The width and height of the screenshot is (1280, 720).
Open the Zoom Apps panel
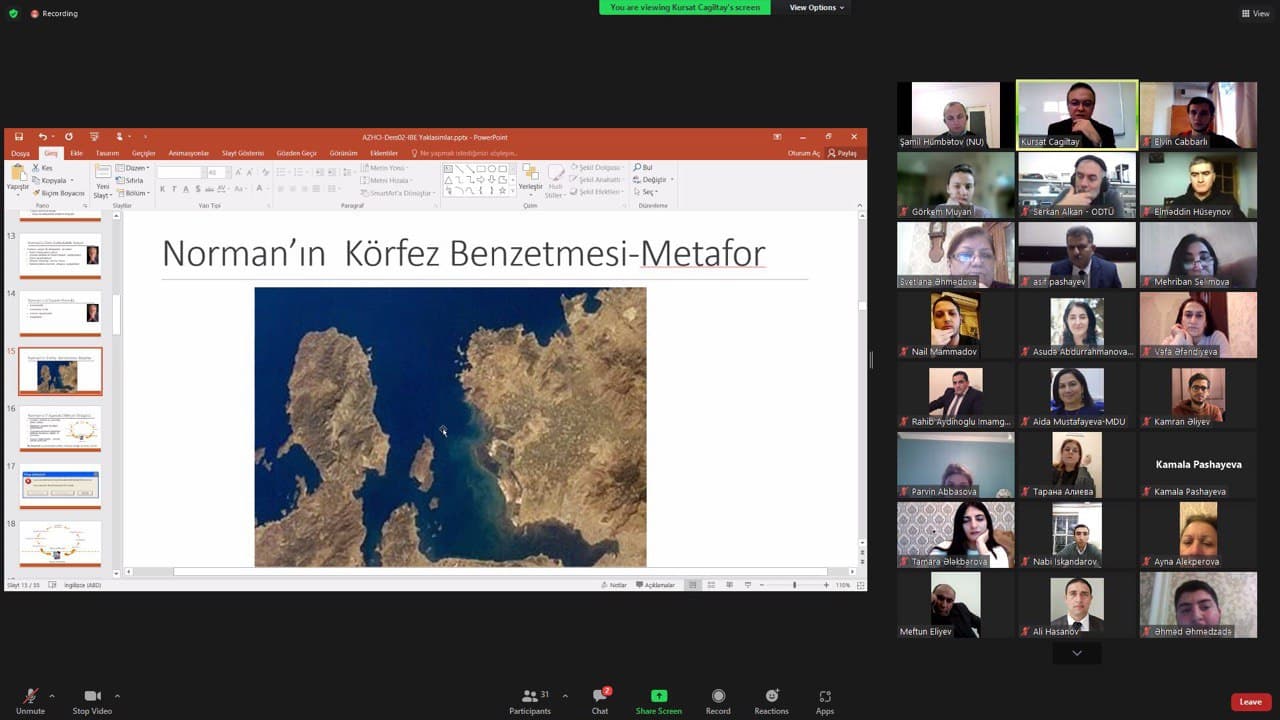click(825, 701)
